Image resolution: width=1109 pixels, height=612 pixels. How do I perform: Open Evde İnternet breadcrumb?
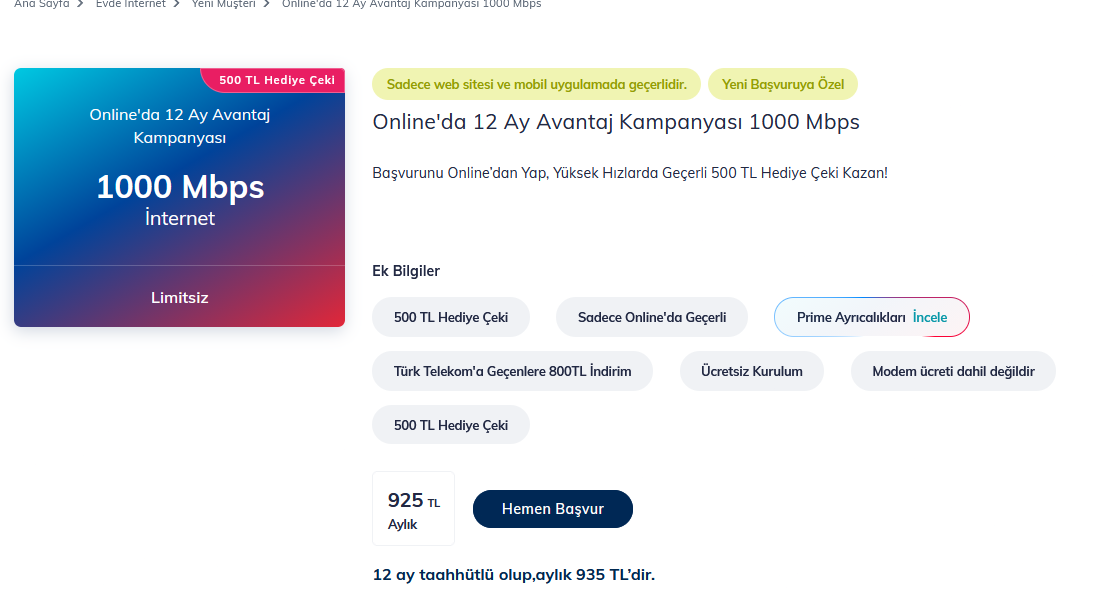tap(131, 4)
